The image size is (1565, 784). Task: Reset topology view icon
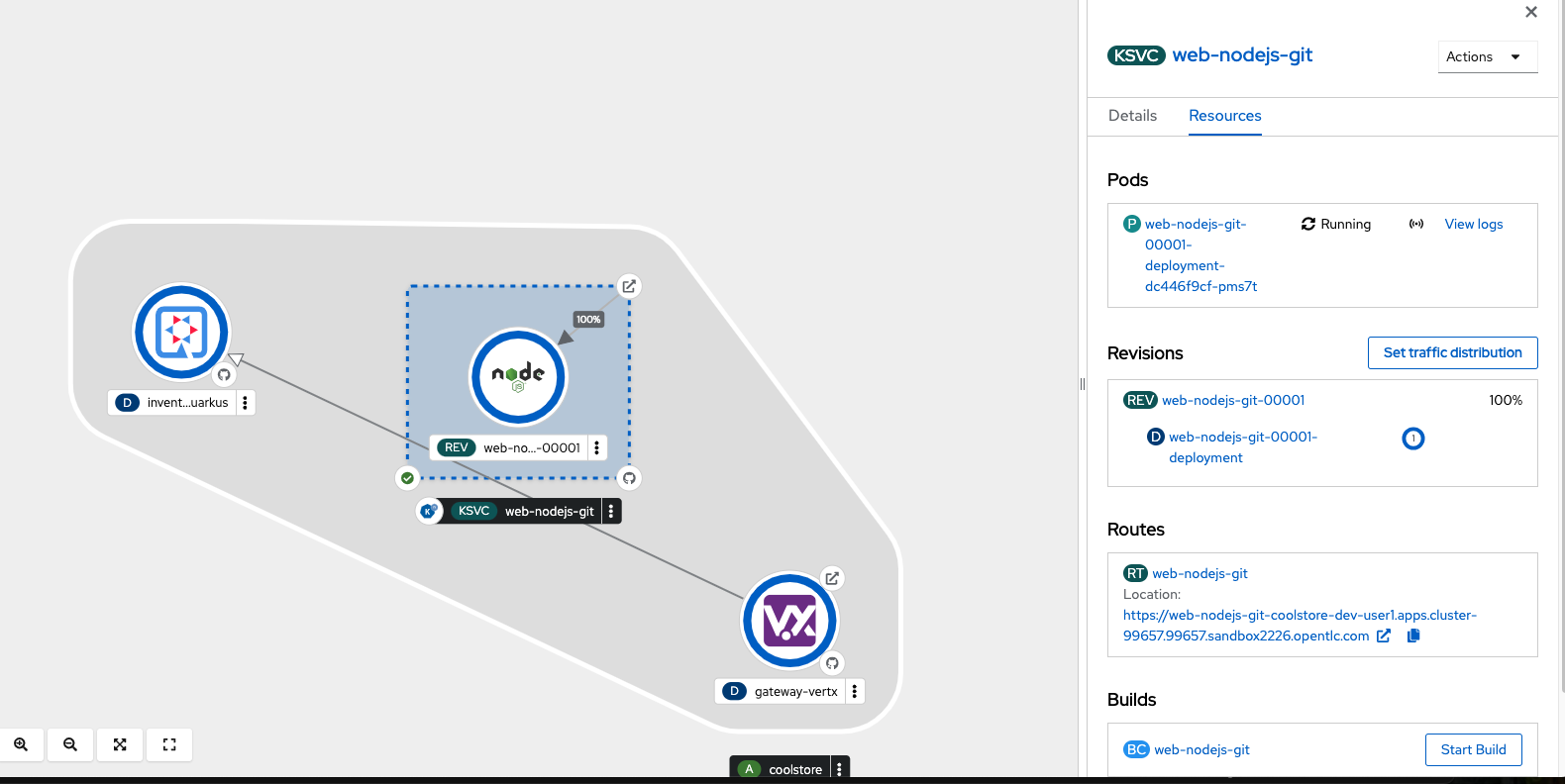[x=169, y=744]
